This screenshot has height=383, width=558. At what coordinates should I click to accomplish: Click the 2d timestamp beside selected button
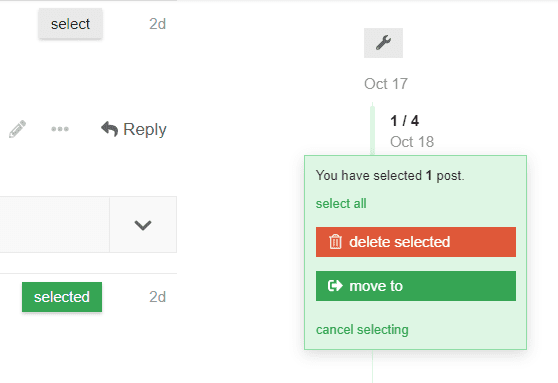coord(158,297)
